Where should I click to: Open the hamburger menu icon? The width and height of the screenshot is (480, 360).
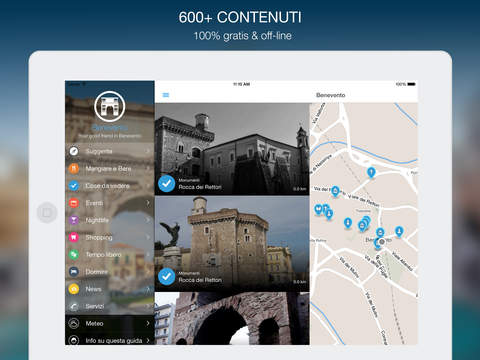click(166, 95)
